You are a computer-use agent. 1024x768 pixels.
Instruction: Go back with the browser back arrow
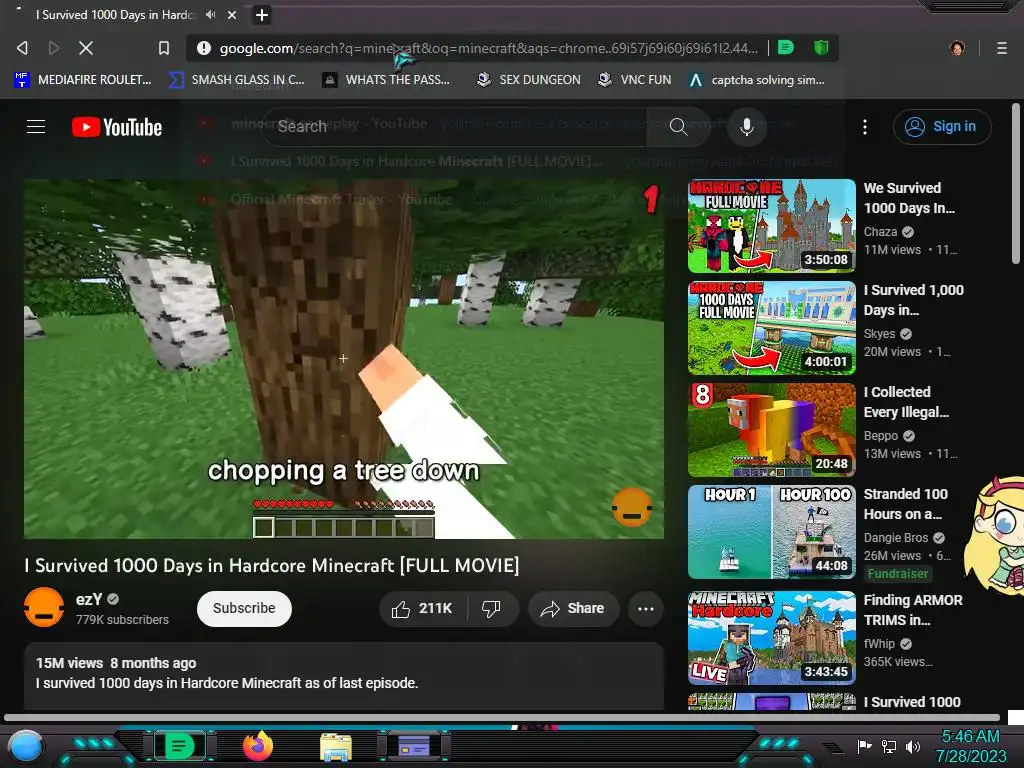pyautogui.click(x=22, y=48)
